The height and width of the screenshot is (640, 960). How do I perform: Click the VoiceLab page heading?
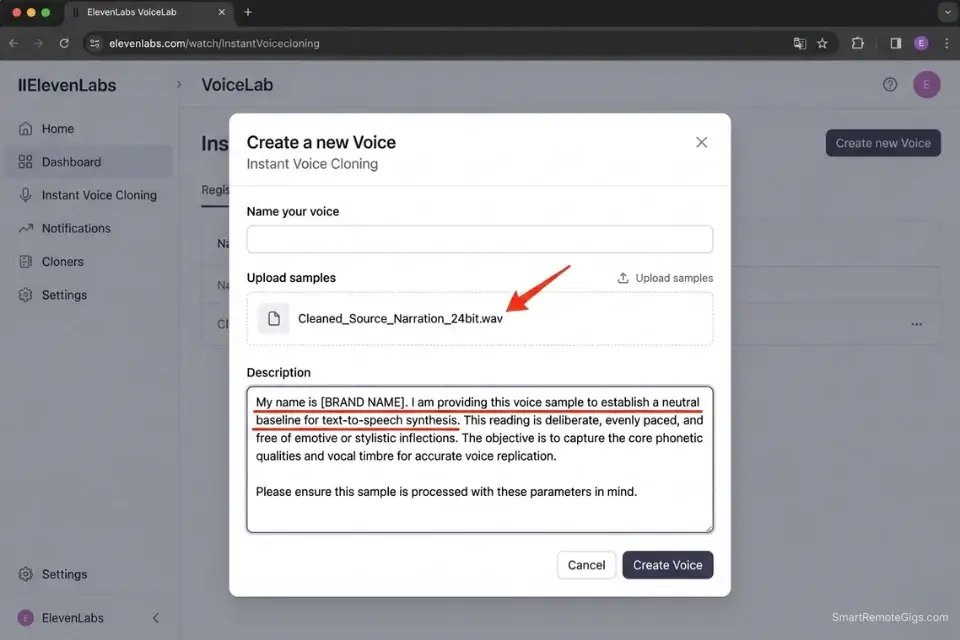click(238, 85)
